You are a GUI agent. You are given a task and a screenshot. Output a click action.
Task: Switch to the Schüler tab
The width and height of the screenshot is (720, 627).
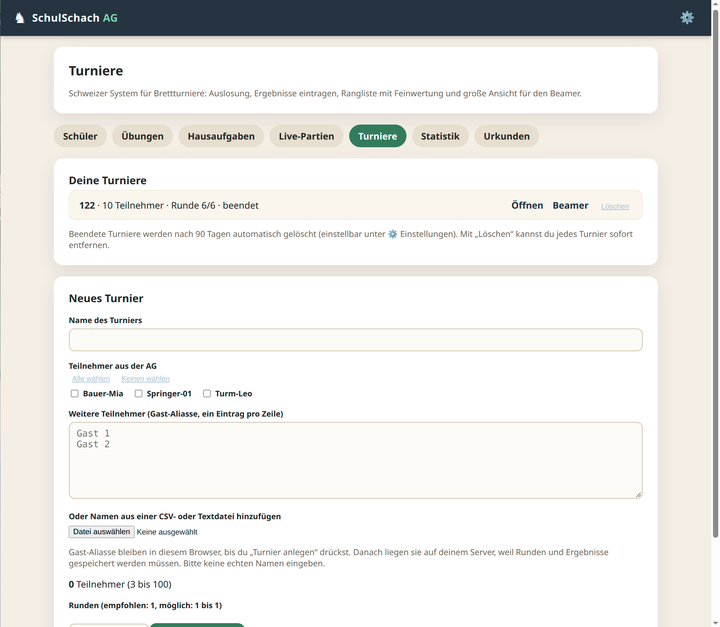(80, 136)
